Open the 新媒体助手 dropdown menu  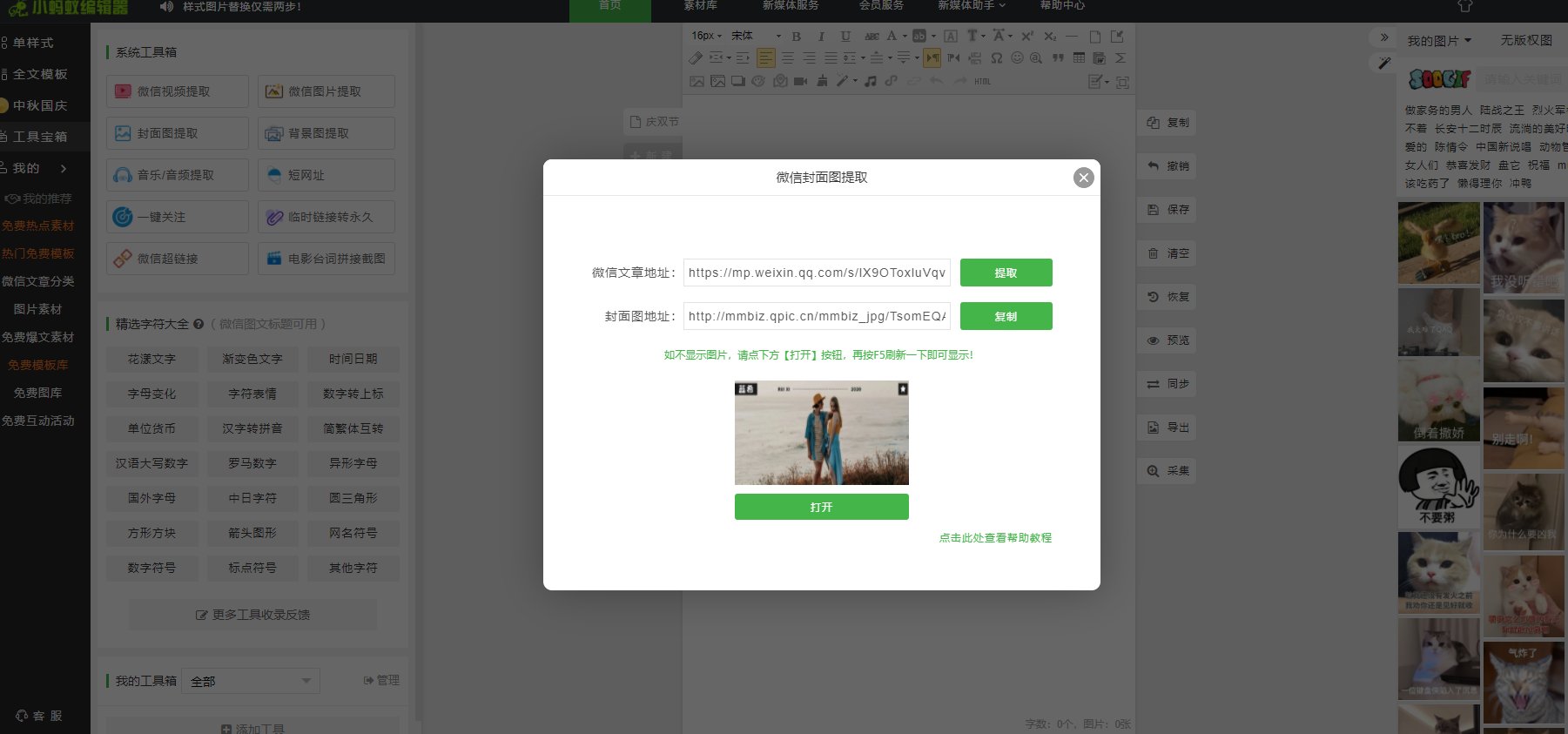pyautogui.click(x=972, y=5)
